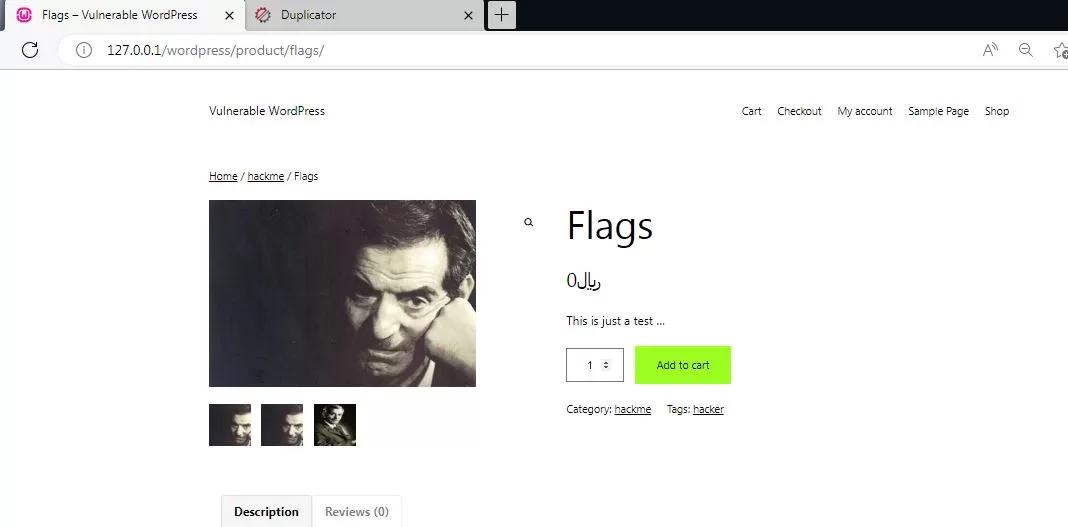Click the product image zoom magnifier icon
This screenshot has height=527, width=1068.
click(x=529, y=223)
